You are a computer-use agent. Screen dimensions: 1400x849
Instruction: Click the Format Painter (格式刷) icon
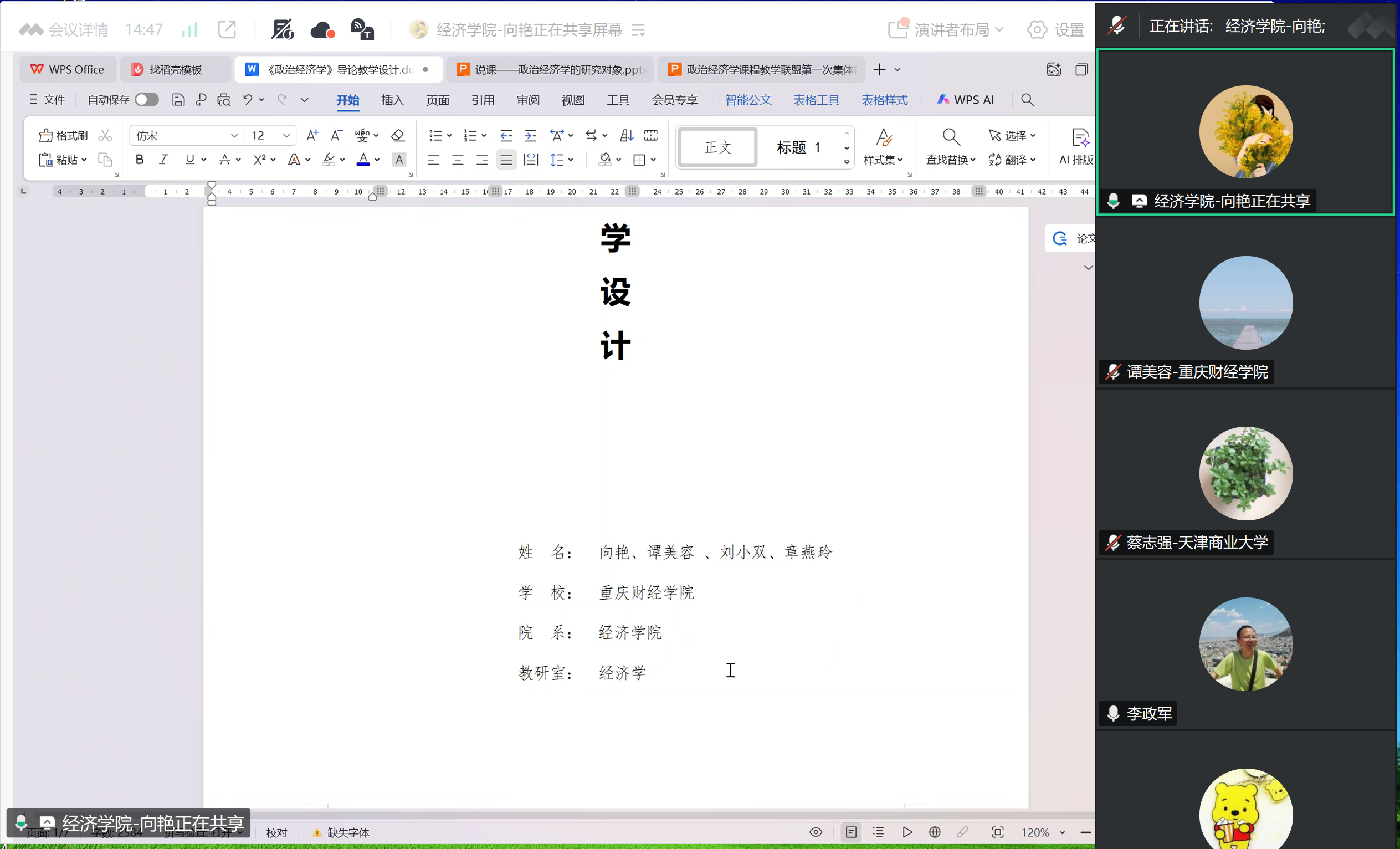coord(46,135)
